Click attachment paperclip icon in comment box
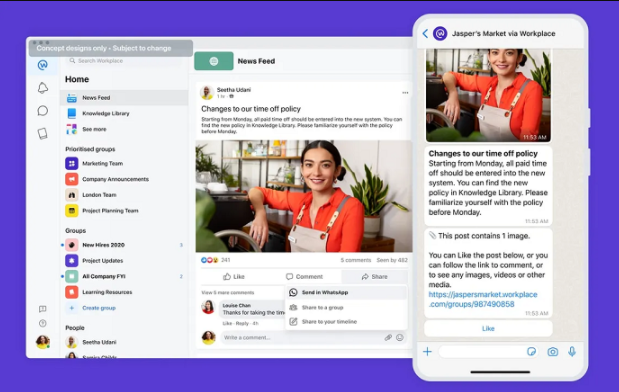 (388, 338)
